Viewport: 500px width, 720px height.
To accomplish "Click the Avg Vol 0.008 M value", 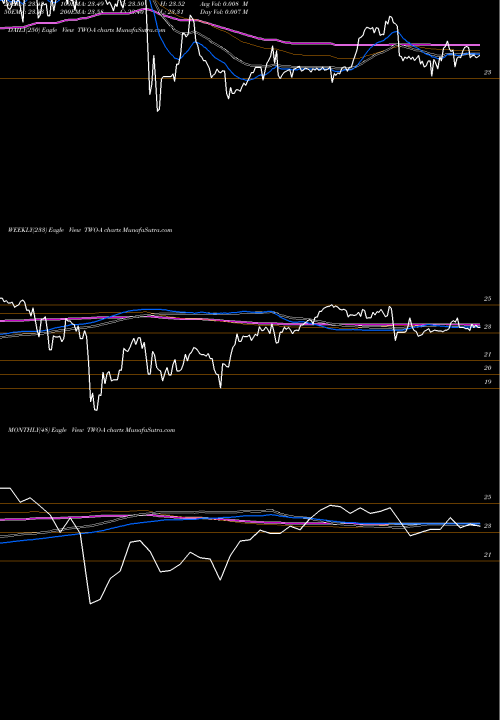I will [224, 4].
